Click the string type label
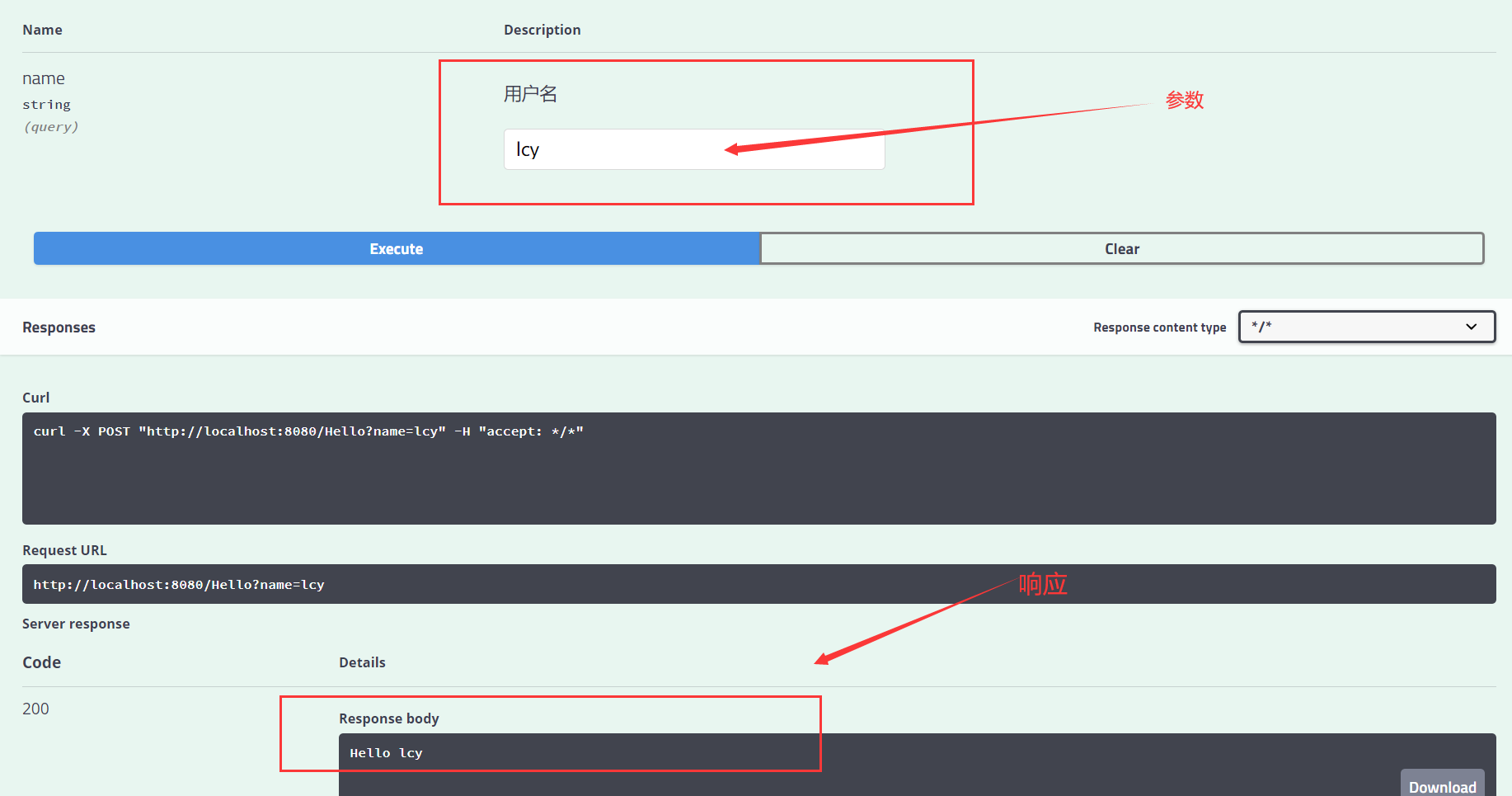Viewport: 1512px width, 796px height. pos(46,105)
